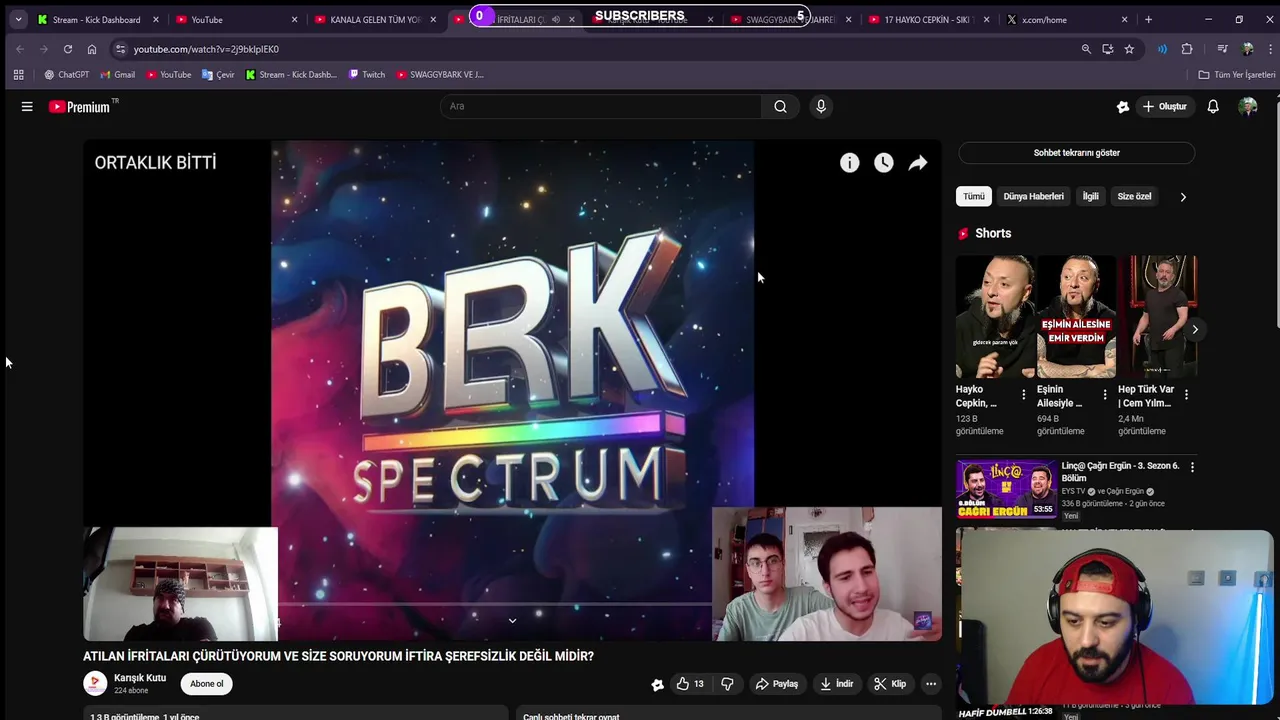Open the YouTube guide hamburger menu
The image size is (1280, 720).
27,107
